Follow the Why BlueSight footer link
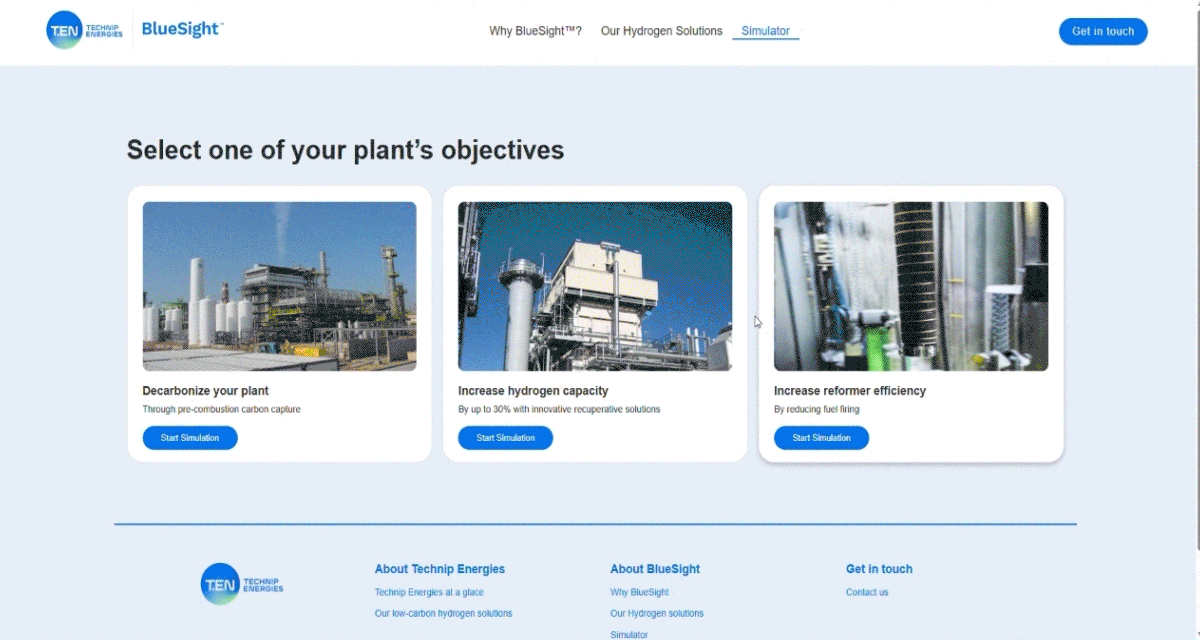 (x=639, y=593)
